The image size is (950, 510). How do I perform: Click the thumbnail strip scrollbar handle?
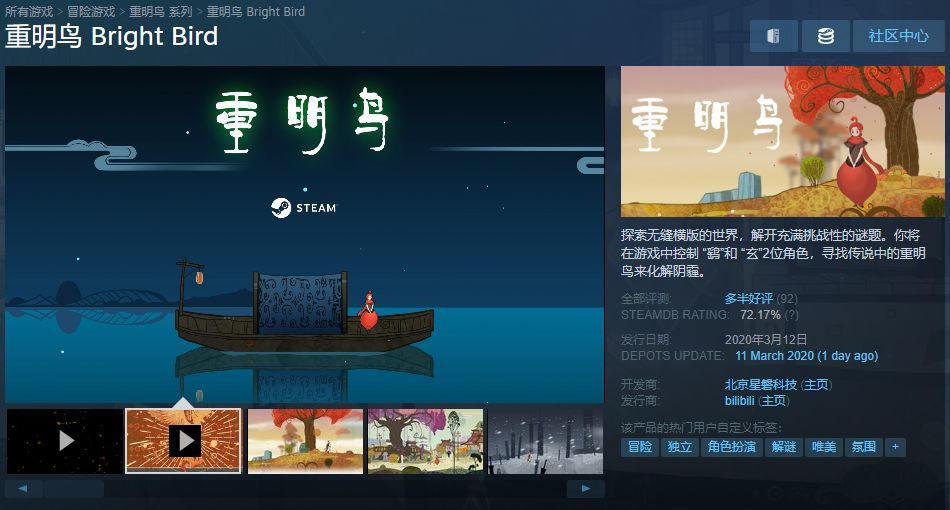tap(73, 489)
